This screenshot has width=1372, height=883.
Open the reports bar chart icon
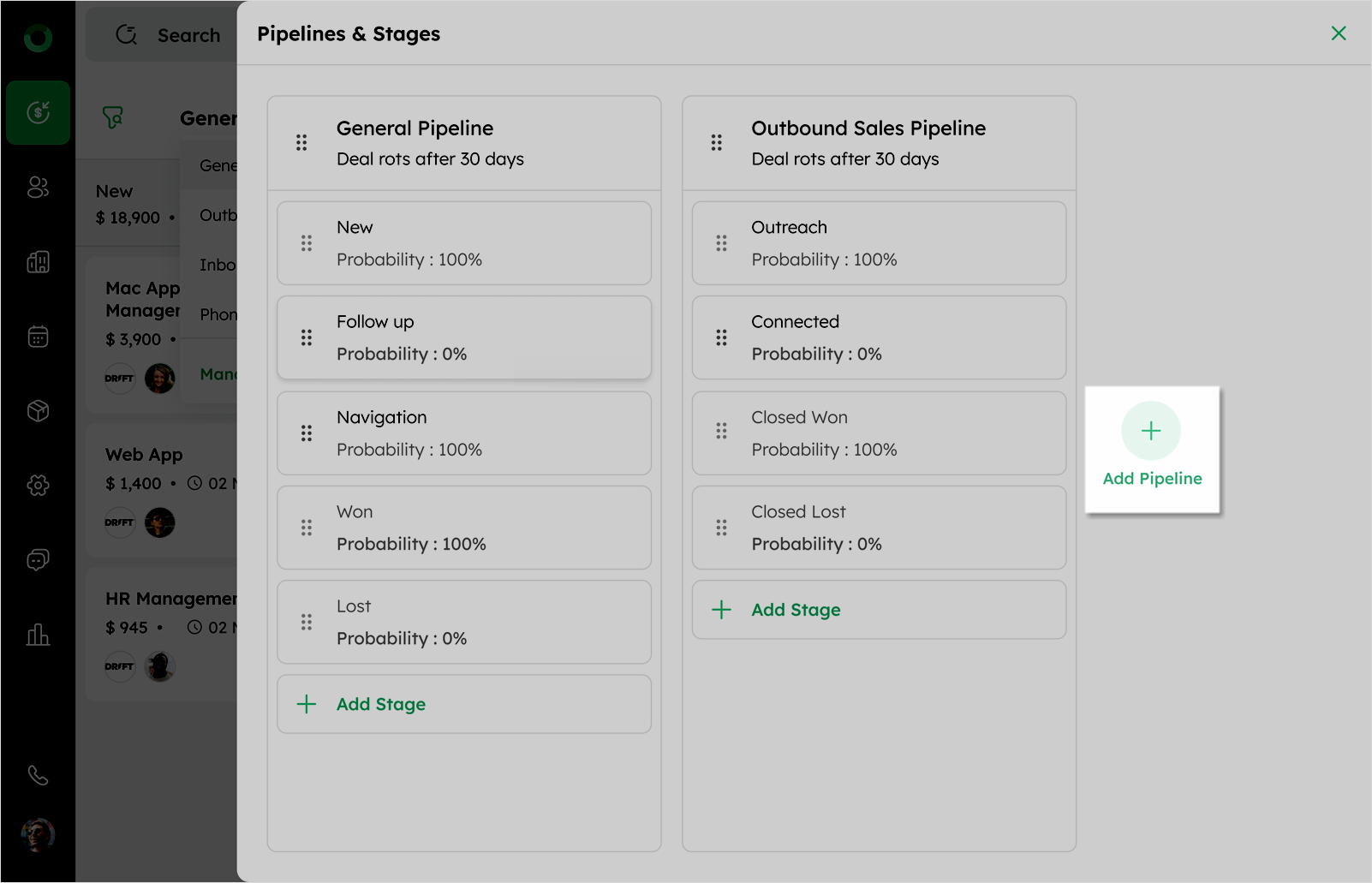click(38, 635)
